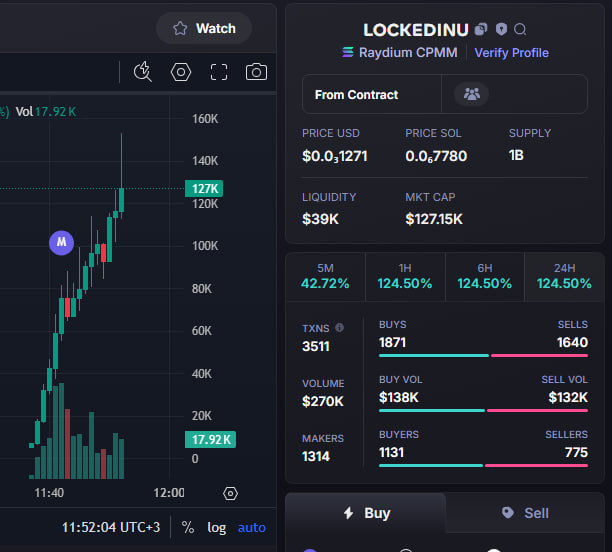Switch to the Sell tab

tap(525, 513)
